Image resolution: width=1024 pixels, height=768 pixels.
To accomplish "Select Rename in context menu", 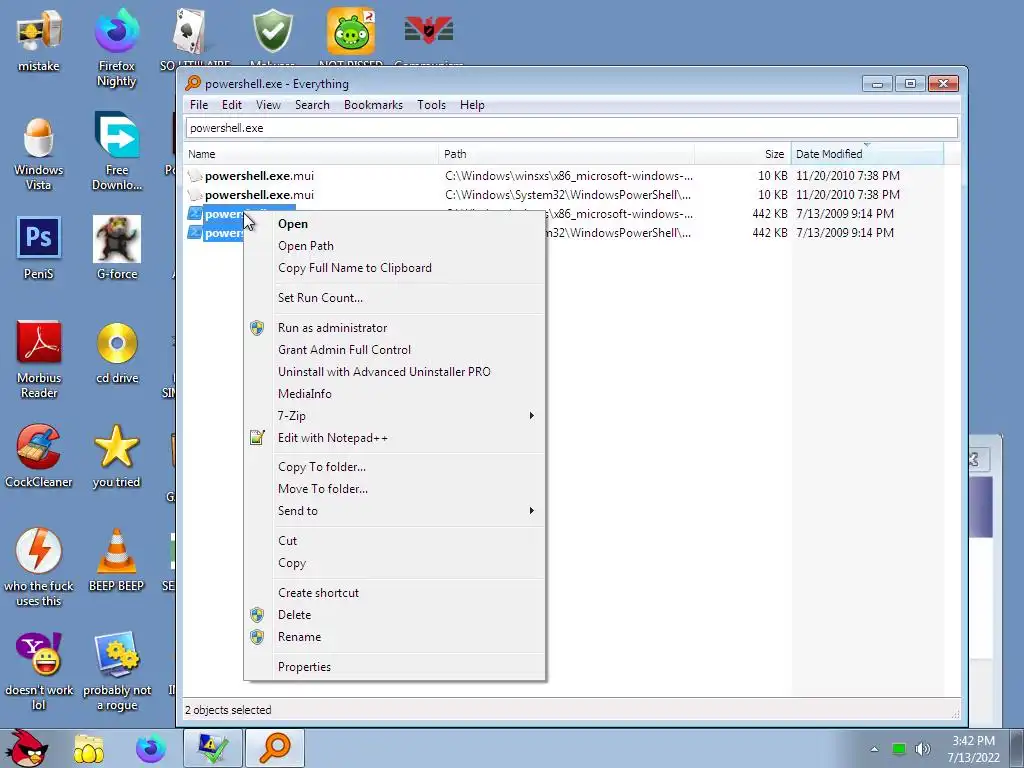I will 395,637.
